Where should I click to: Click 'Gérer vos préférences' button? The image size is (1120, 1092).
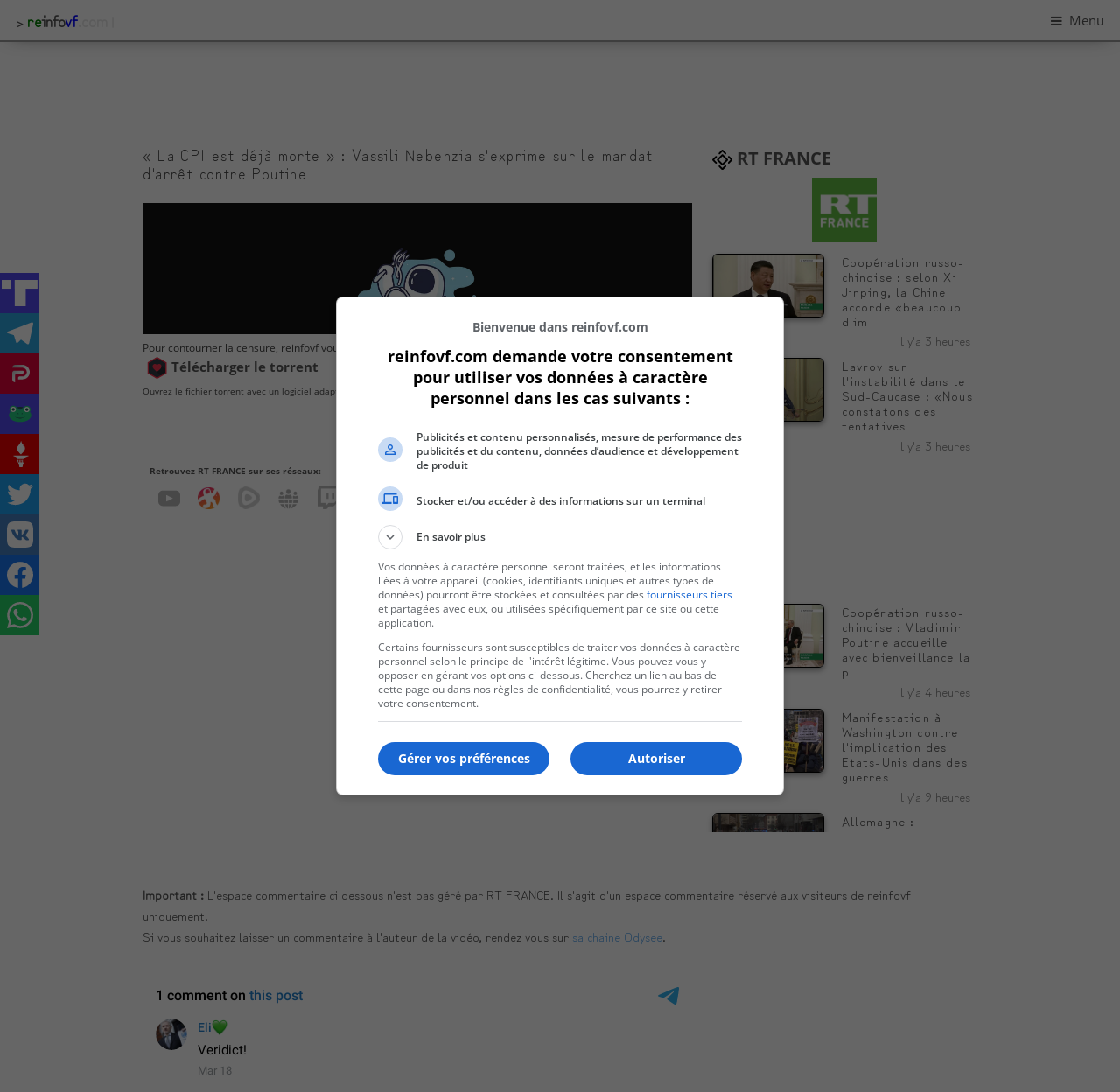click(x=464, y=759)
